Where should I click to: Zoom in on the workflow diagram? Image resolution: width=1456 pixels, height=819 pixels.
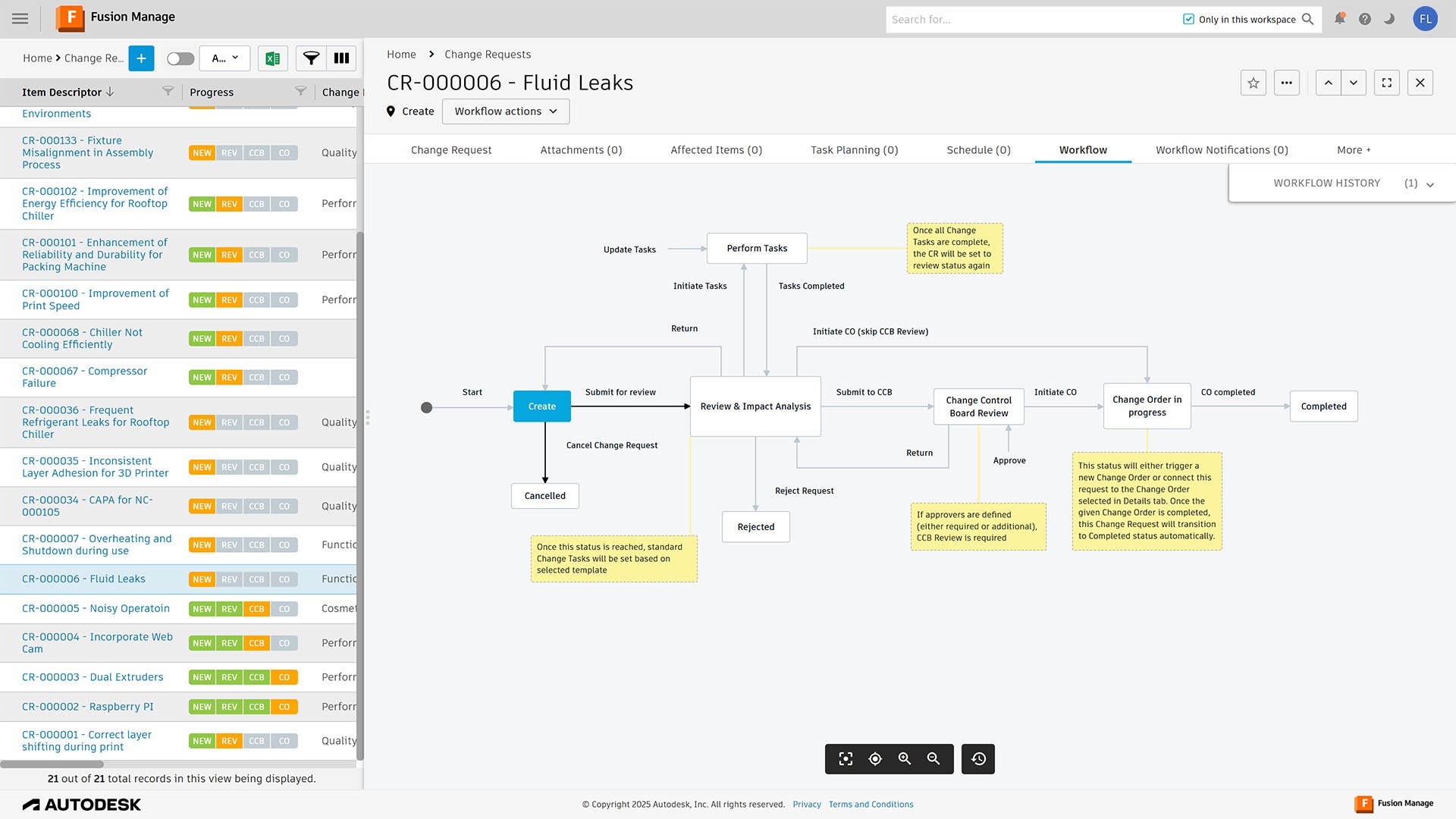click(904, 759)
